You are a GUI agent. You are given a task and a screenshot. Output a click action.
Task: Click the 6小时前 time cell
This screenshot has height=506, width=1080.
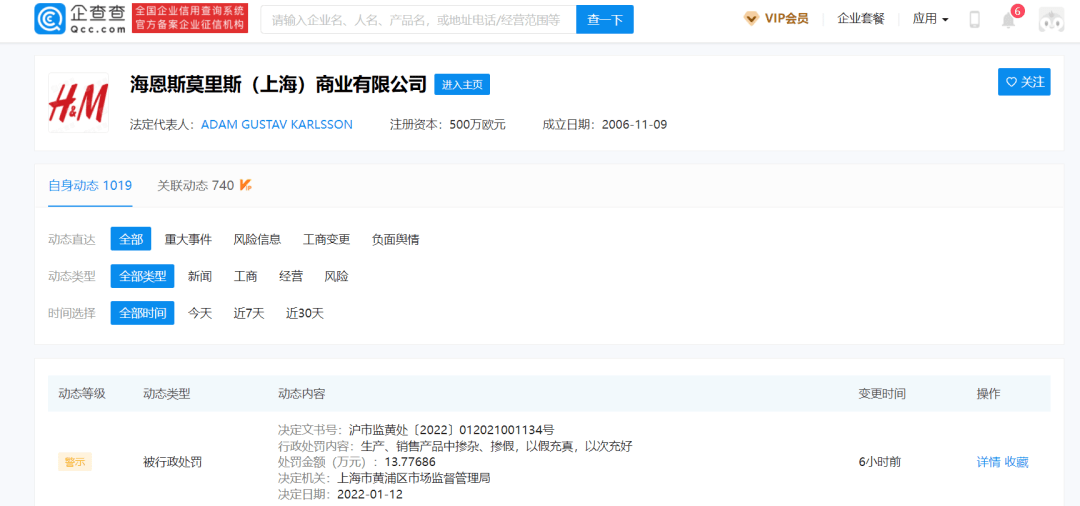[x=880, y=462]
